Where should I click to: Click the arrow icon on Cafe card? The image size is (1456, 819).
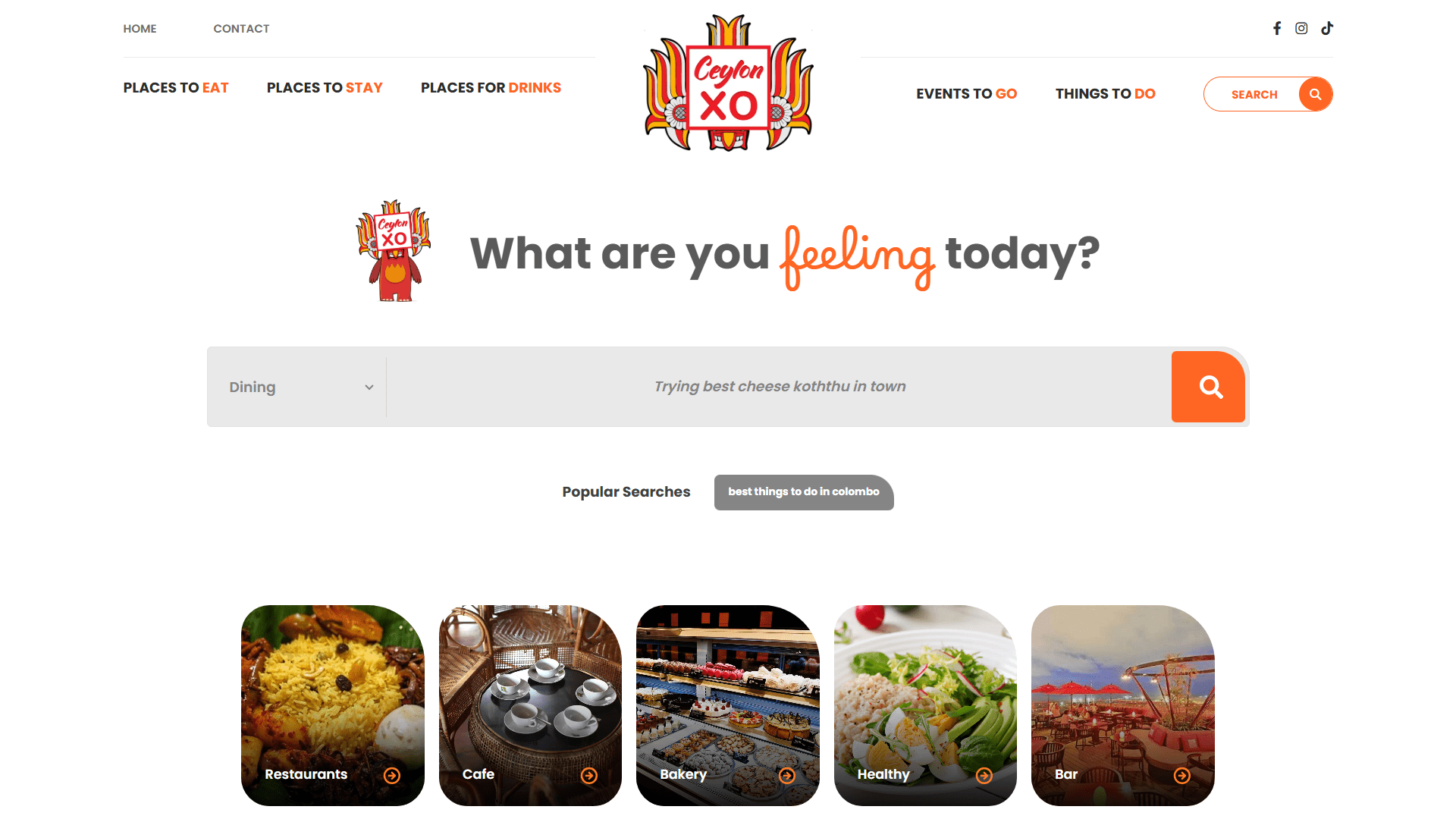(589, 775)
